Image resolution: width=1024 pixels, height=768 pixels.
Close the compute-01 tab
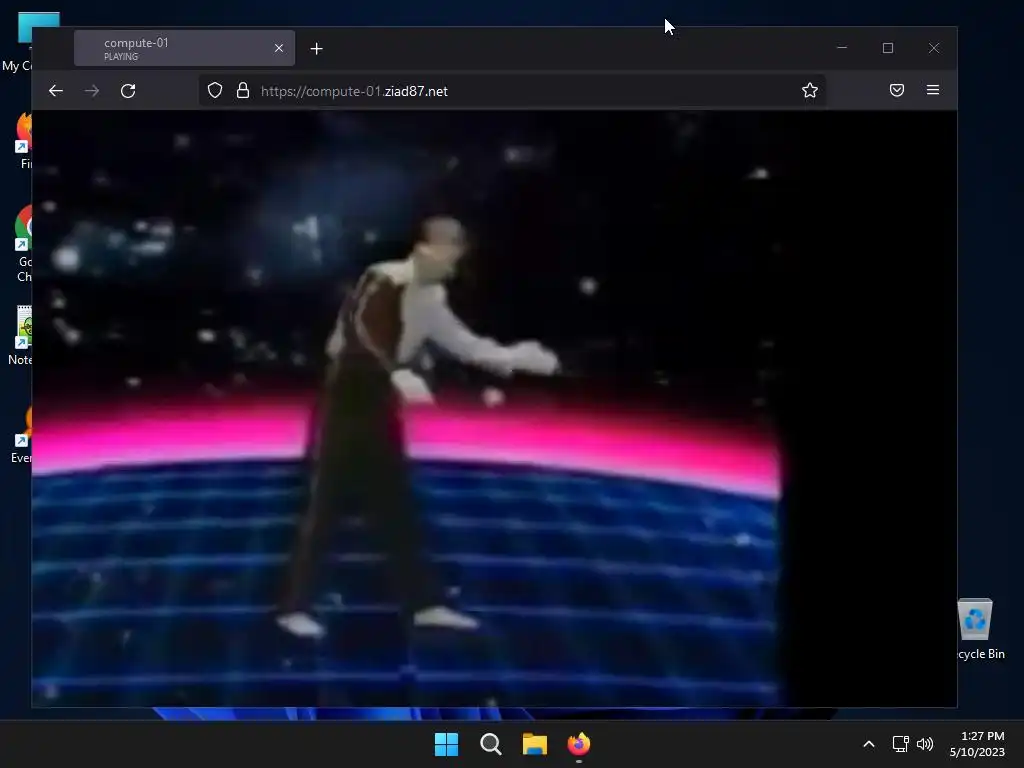[279, 48]
